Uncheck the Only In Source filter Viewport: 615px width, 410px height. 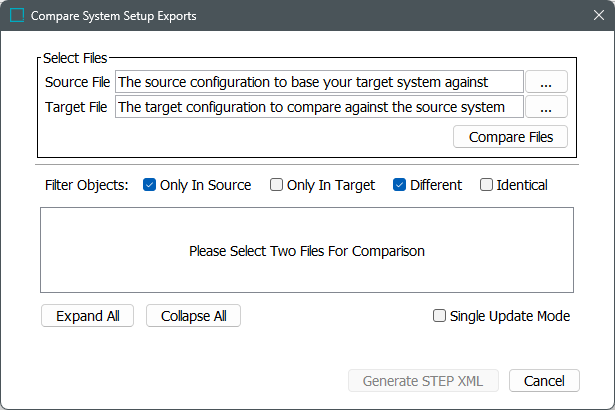pyautogui.click(x=150, y=185)
